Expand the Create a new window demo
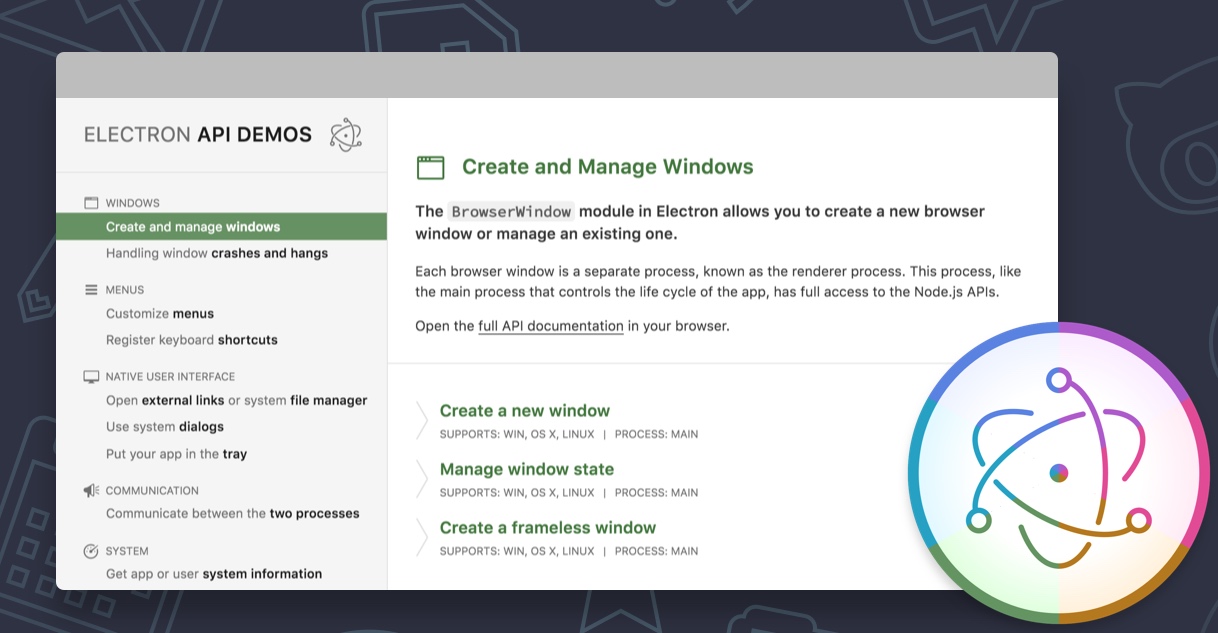1218x633 pixels. pyautogui.click(x=525, y=411)
